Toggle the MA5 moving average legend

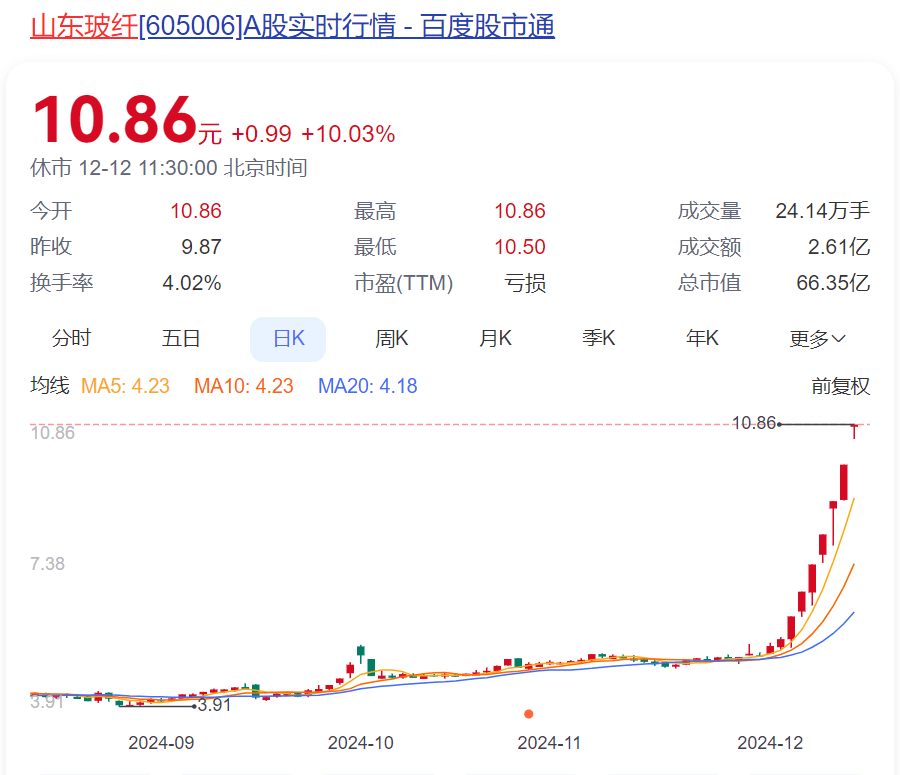[124, 386]
